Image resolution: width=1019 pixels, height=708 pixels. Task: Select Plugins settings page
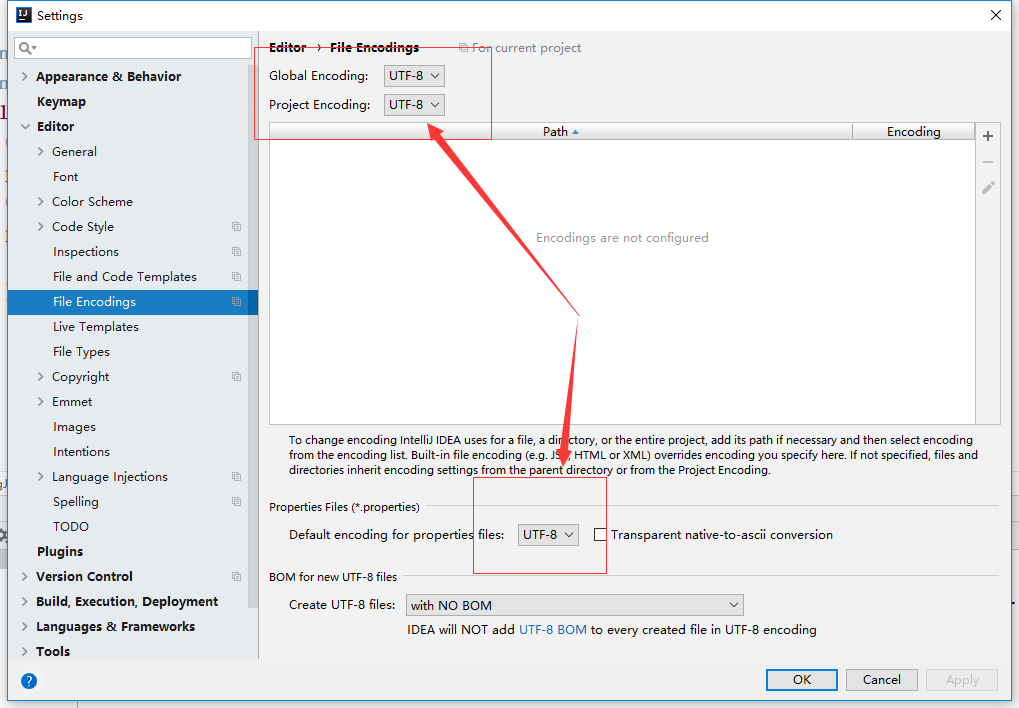click(x=60, y=551)
